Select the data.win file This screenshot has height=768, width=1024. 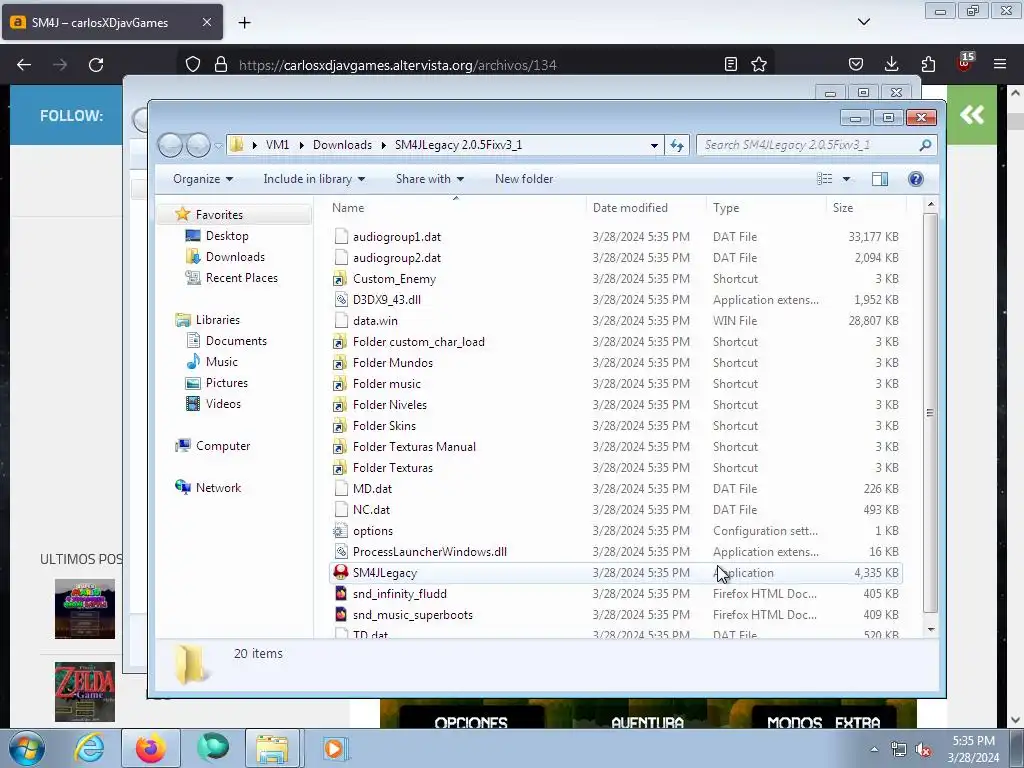[375, 321]
